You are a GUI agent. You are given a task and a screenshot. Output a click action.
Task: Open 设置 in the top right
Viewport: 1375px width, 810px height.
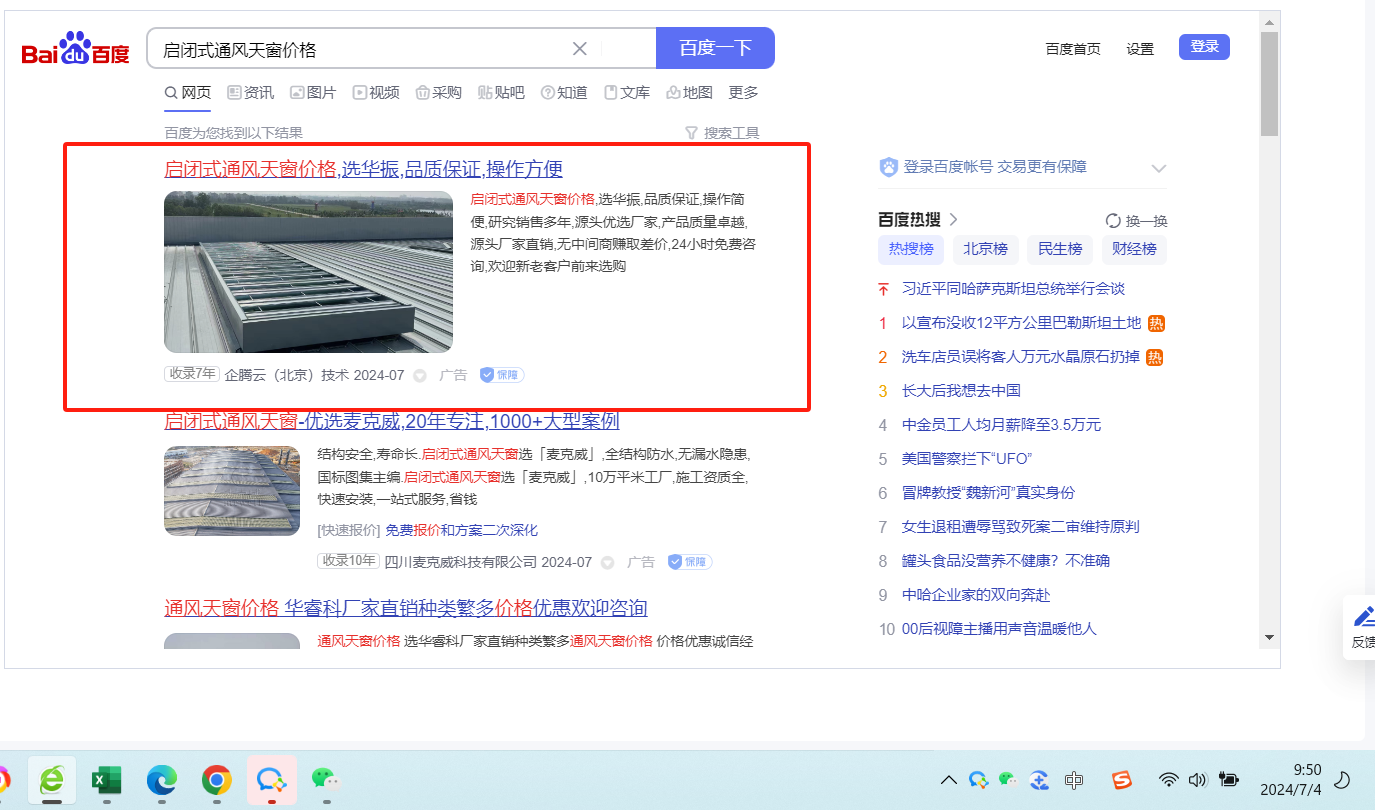1140,49
